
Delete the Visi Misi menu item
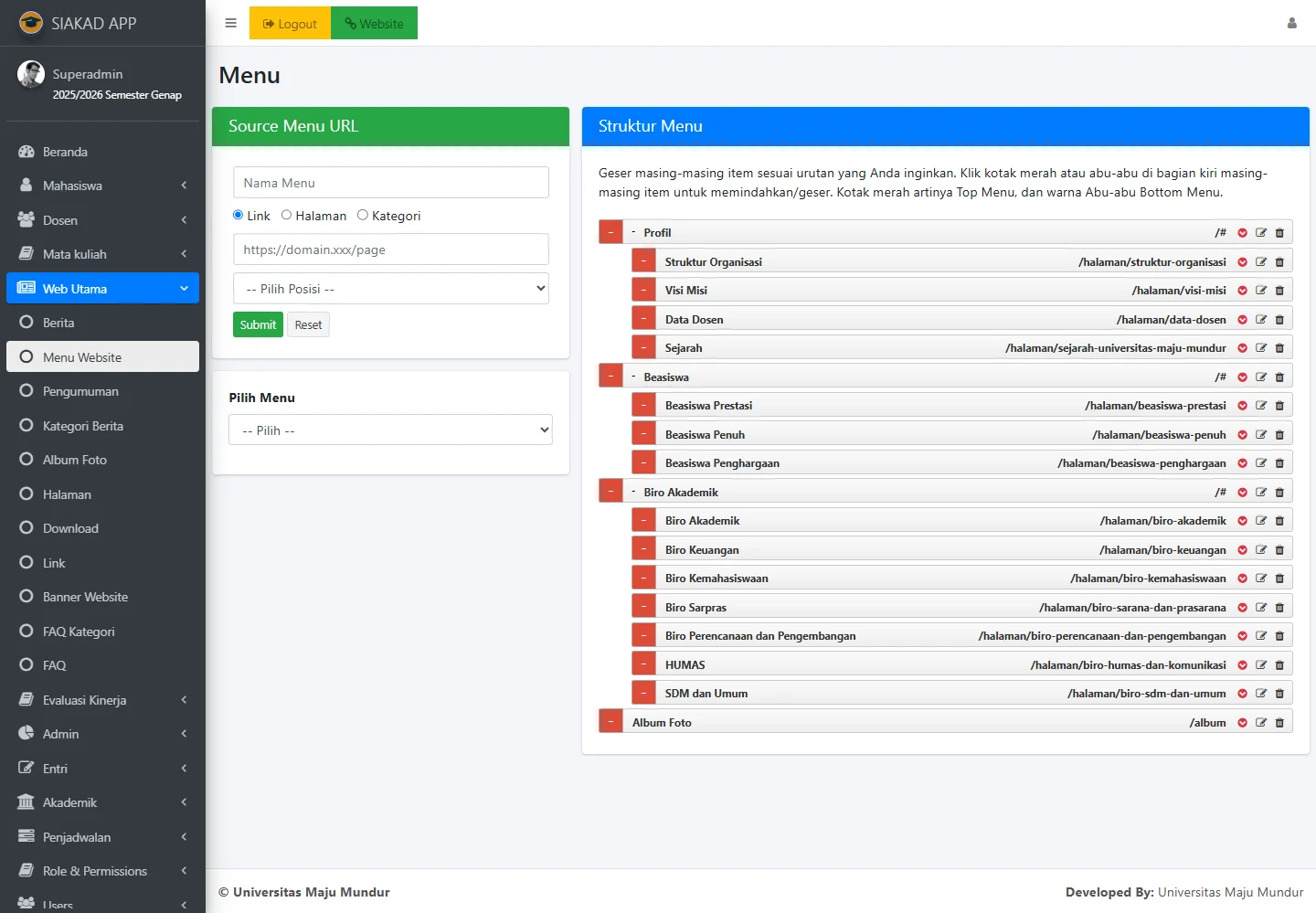[1279, 291]
